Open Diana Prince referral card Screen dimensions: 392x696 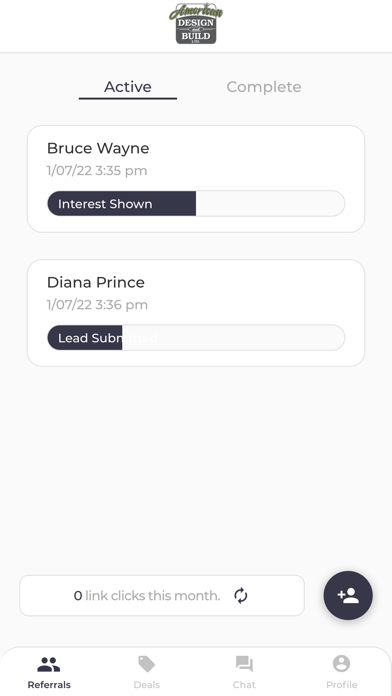[x=196, y=313]
